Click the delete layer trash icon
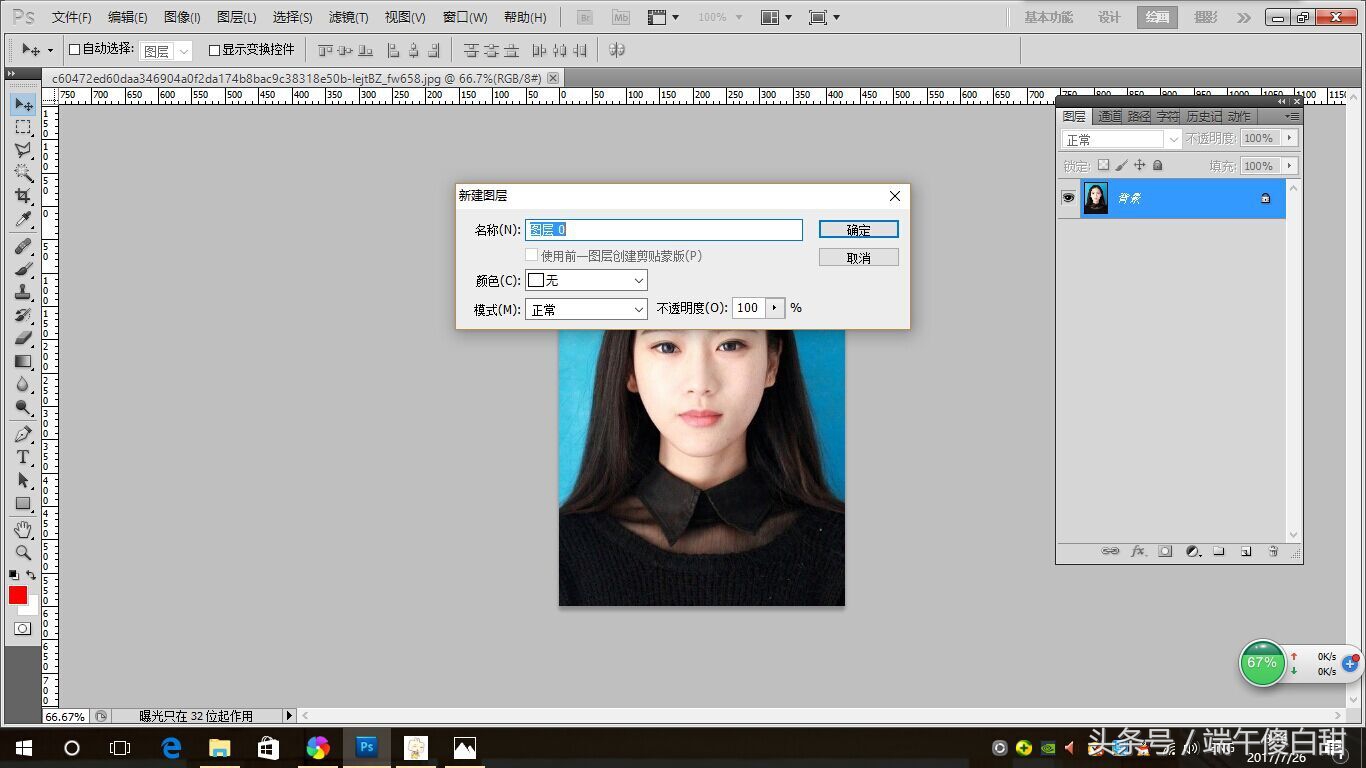 (x=1273, y=551)
